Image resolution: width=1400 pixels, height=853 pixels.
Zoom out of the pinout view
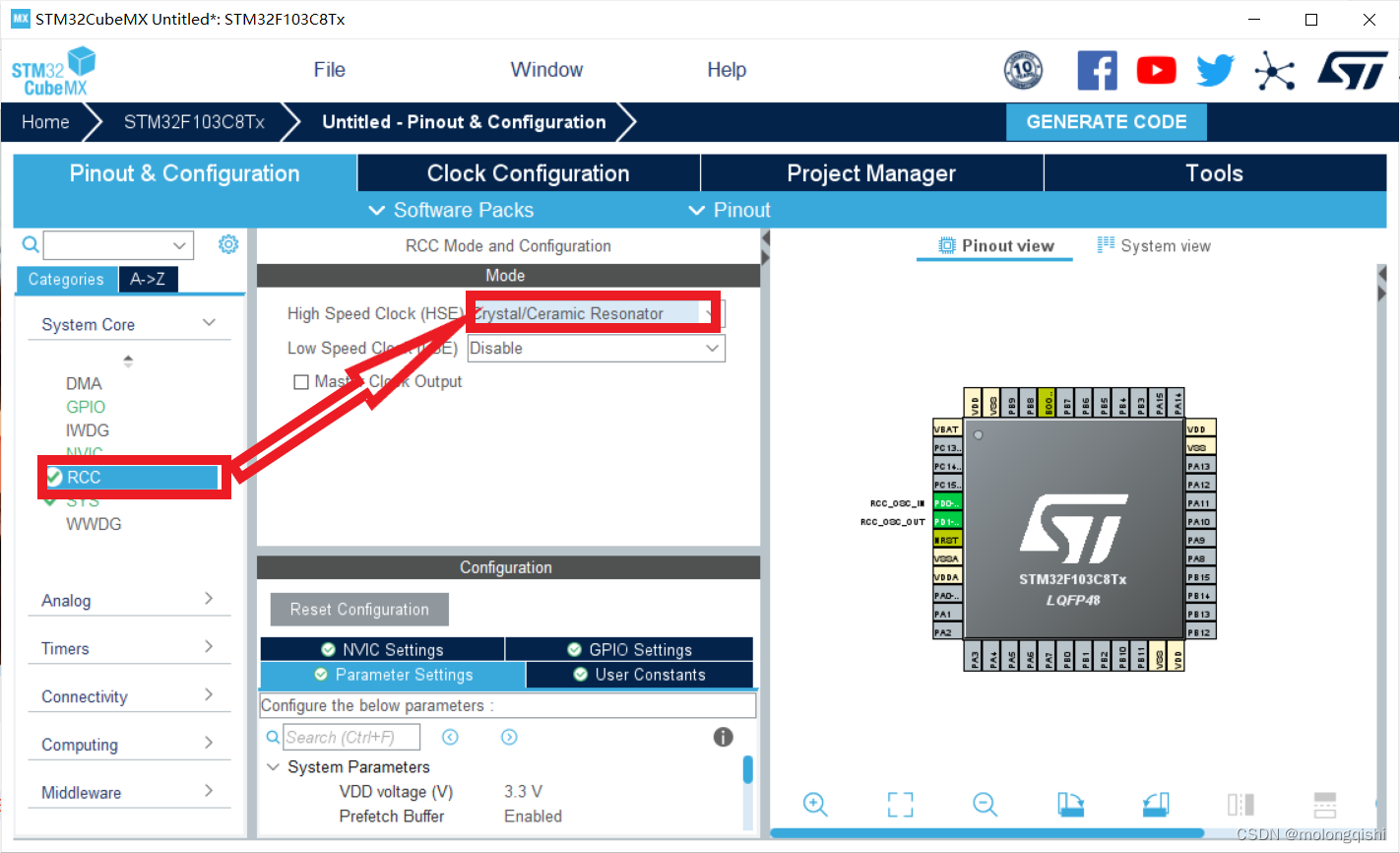(985, 804)
